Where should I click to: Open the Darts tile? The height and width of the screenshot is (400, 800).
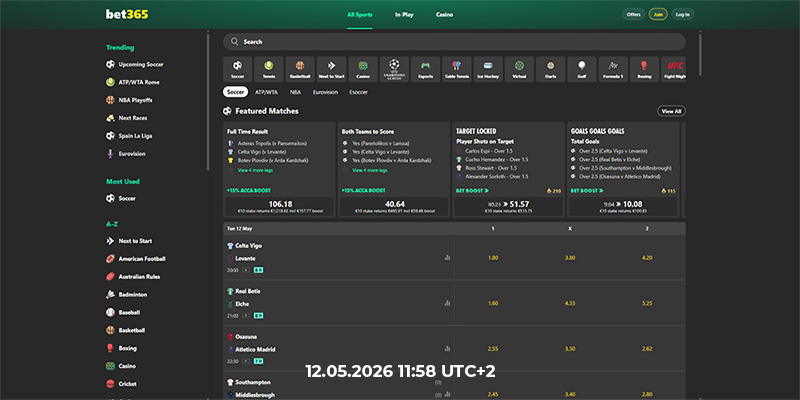551,69
